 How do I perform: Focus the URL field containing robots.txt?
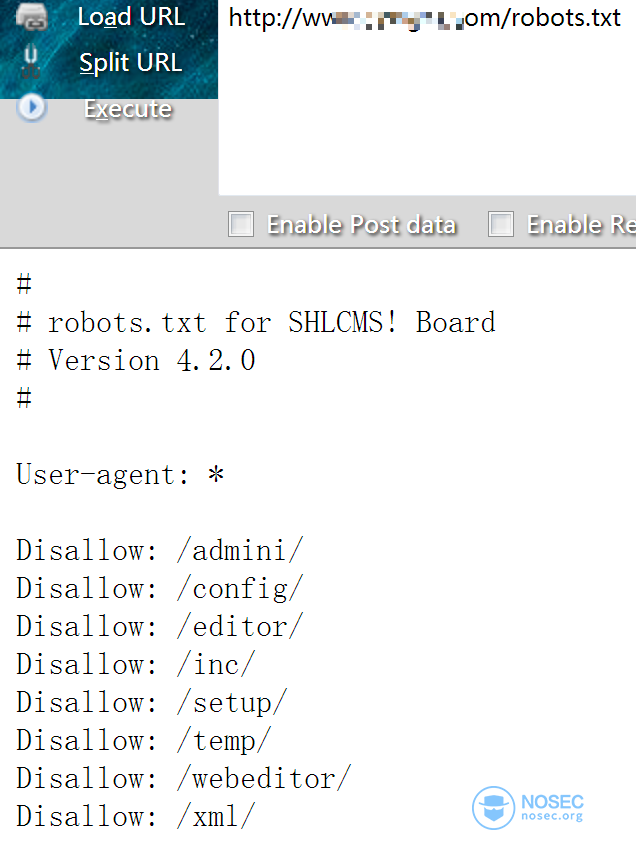pyautogui.click(x=427, y=98)
